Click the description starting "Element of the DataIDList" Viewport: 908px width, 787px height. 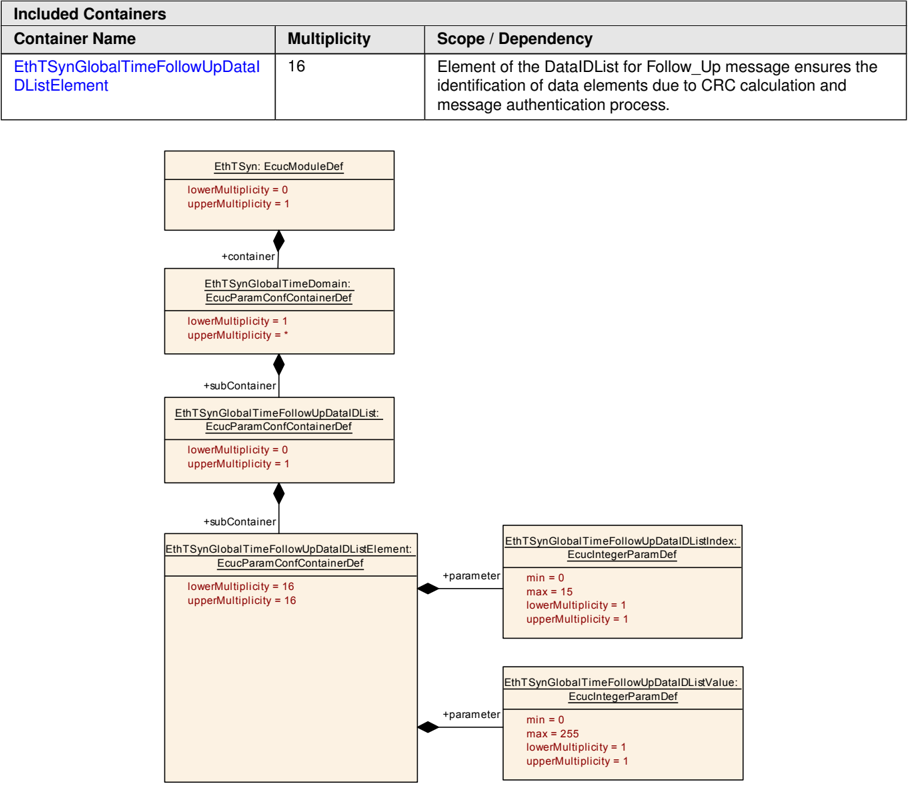[x=657, y=86]
